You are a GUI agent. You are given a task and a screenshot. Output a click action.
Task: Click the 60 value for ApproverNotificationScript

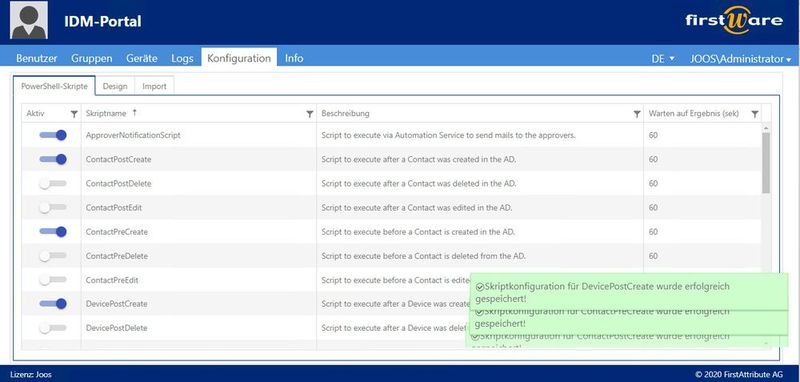click(x=653, y=135)
